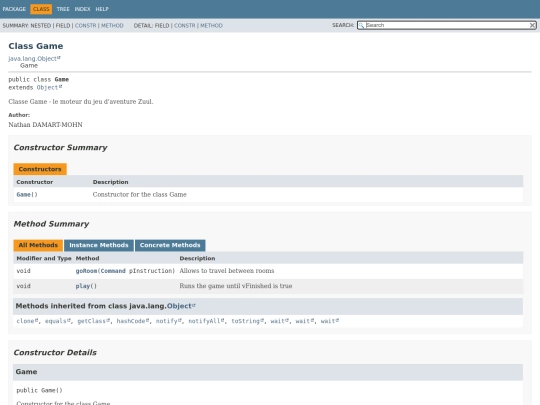Clear search with the X icon
Image resolution: width=540 pixels, height=405 pixels.
click(x=532, y=25)
